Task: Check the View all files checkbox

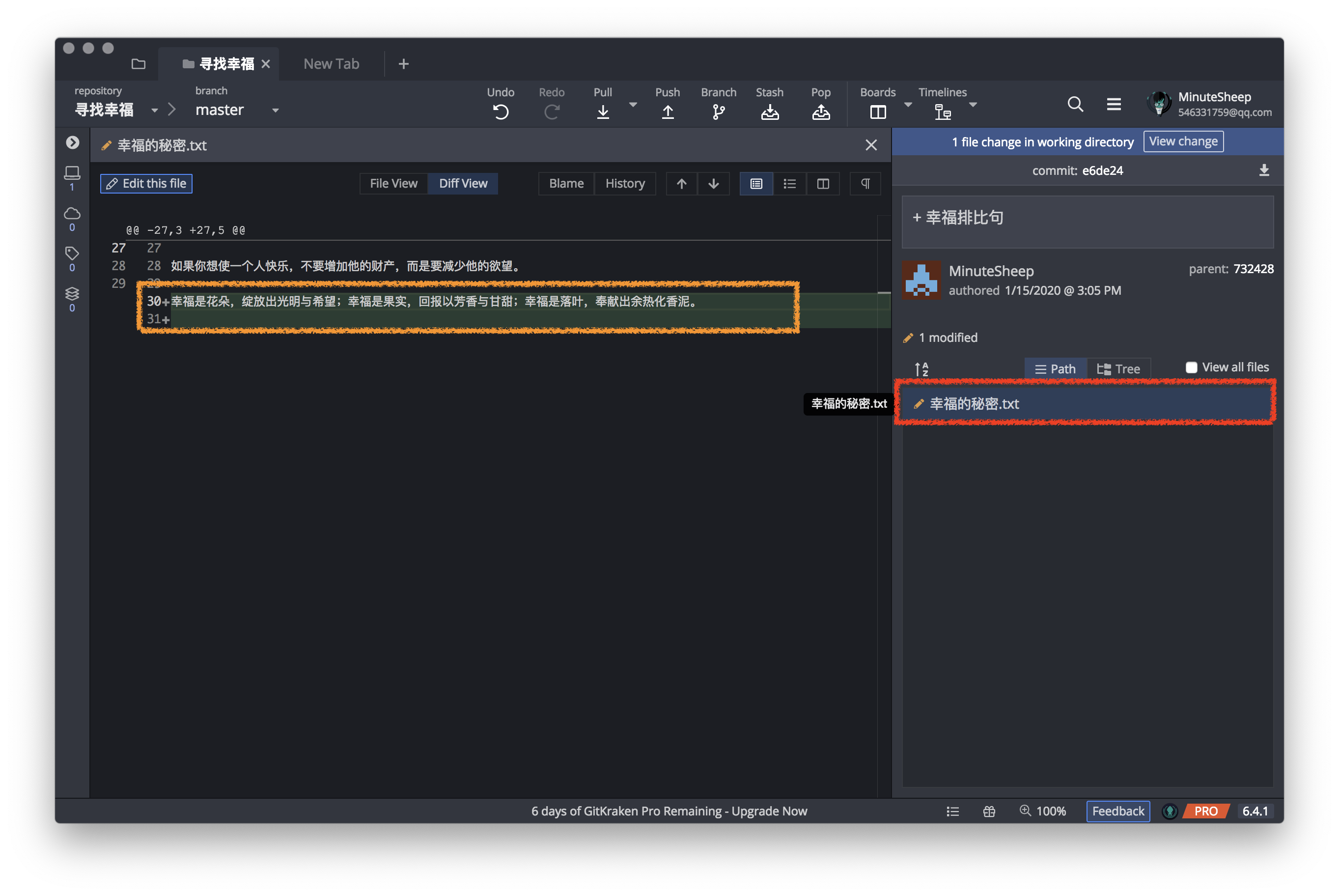Action: pyautogui.click(x=1191, y=367)
